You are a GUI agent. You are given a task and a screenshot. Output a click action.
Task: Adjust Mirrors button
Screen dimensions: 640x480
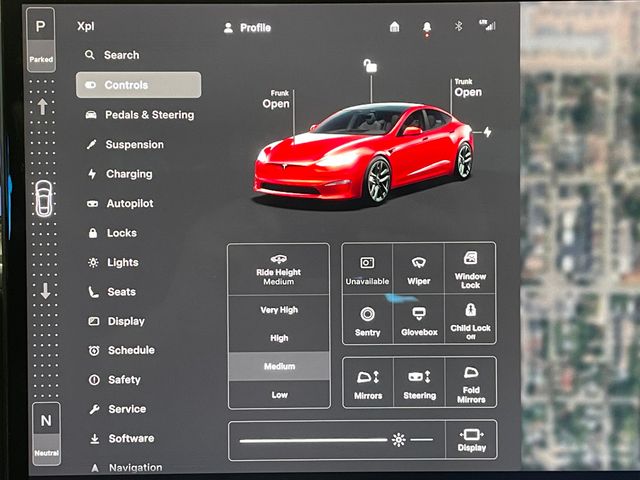pos(368,383)
